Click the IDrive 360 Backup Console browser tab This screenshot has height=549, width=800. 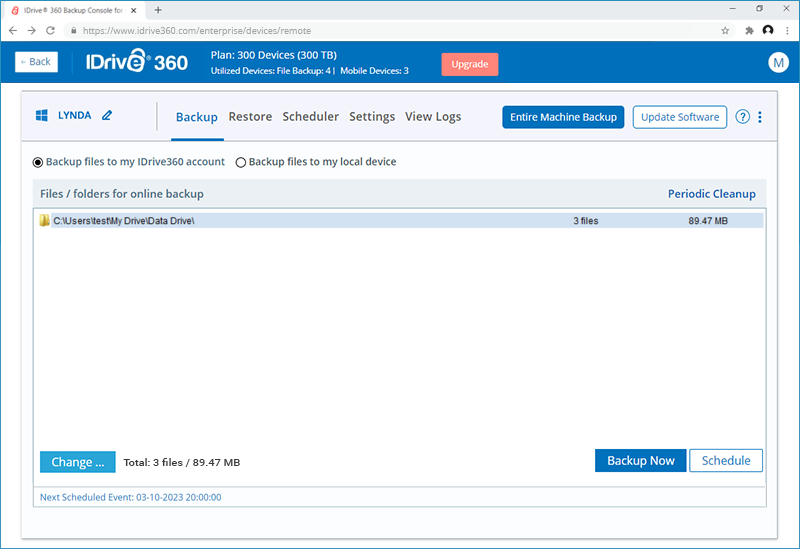click(74, 10)
